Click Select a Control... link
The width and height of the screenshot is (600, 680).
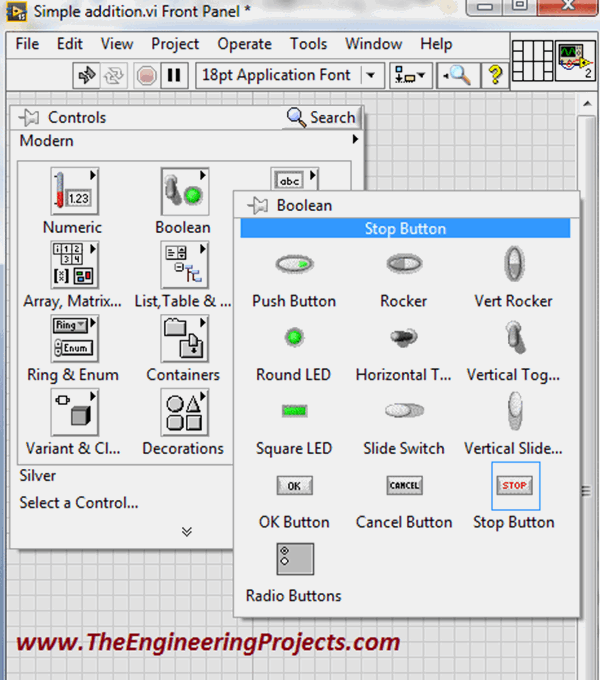(x=79, y=503)
